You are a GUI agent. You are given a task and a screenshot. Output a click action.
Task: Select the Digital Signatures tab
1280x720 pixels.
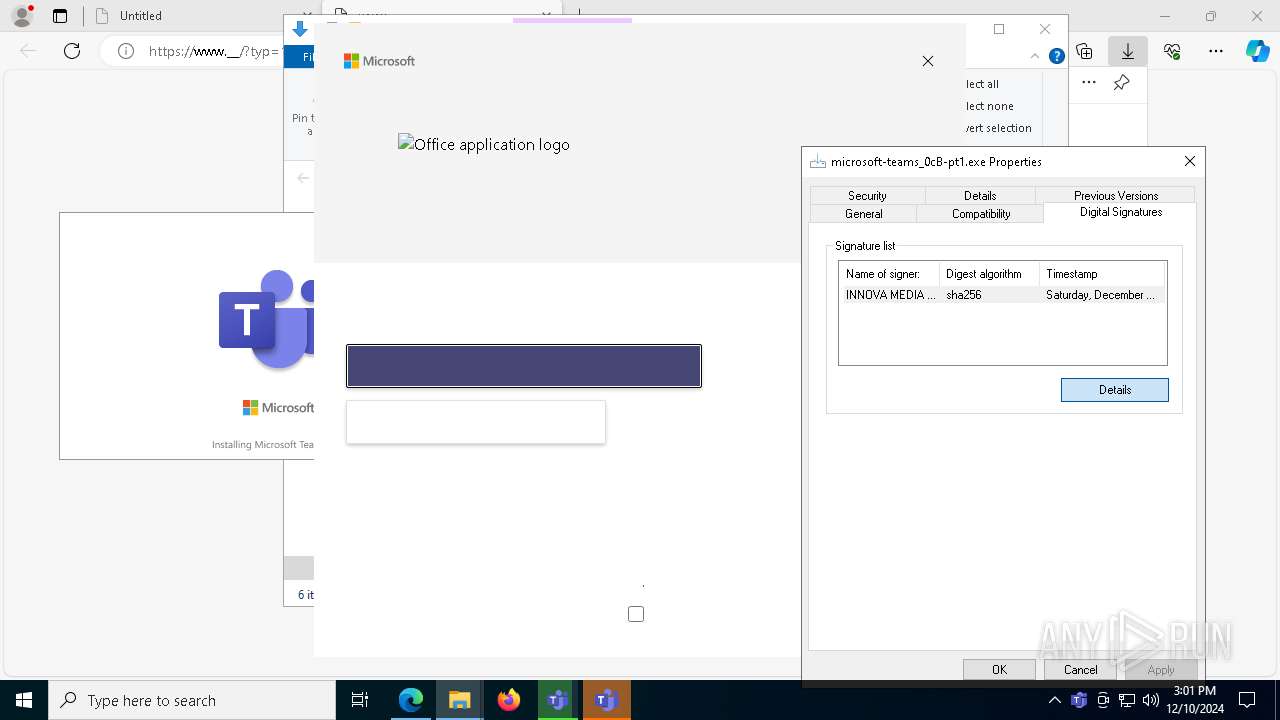1121,212
